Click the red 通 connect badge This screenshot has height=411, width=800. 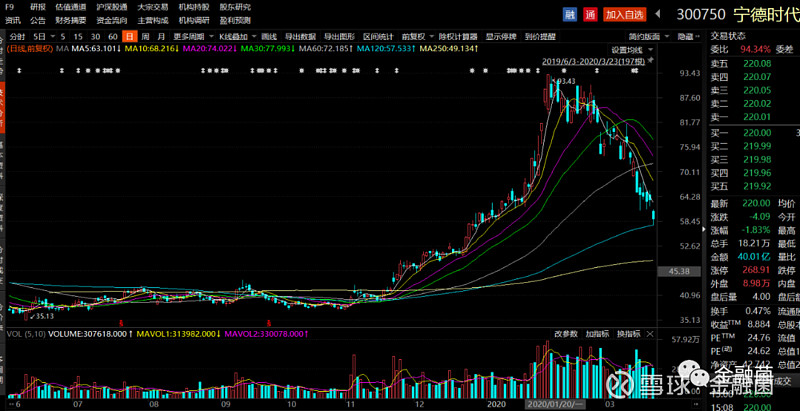[590, 14]
